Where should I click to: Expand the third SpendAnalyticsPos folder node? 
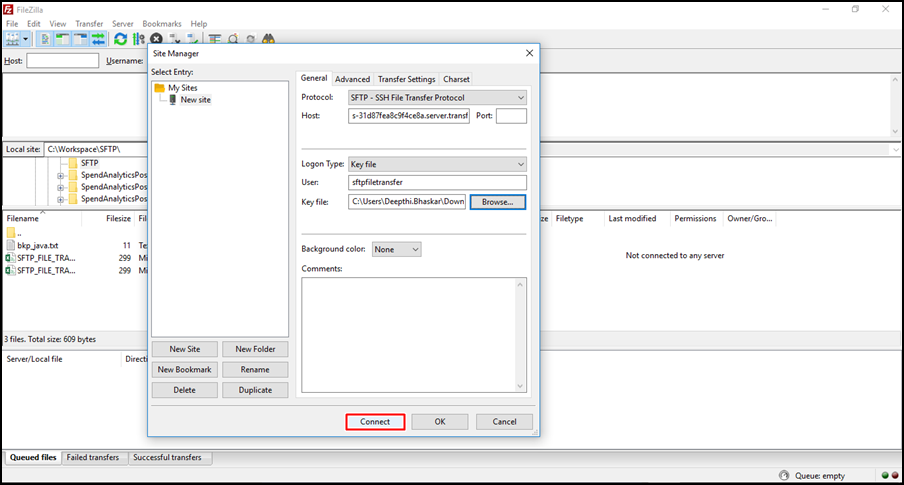(61, 200)
